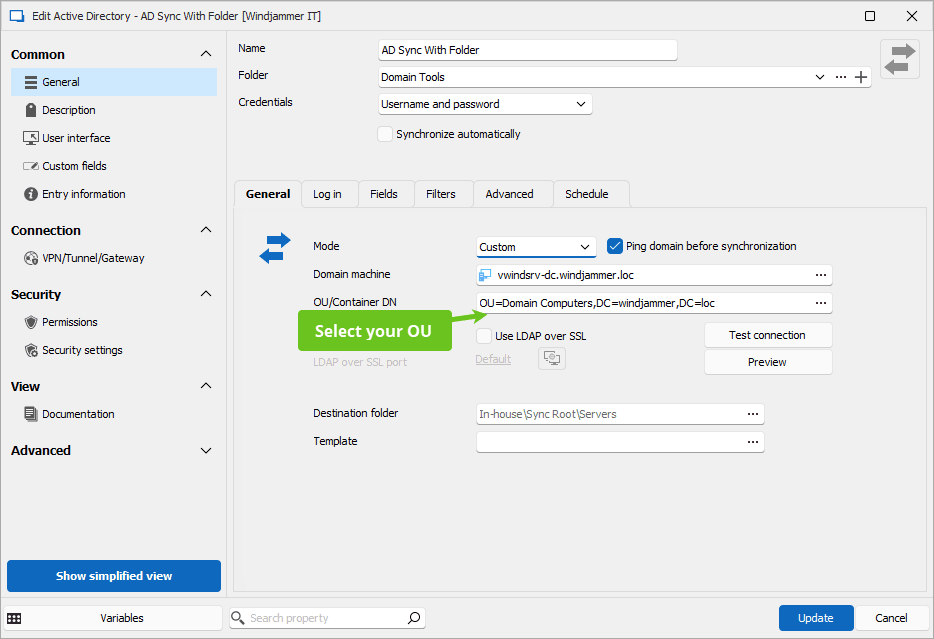
Task: Switch to the Filters tab
Action: (x=440, y=194)
